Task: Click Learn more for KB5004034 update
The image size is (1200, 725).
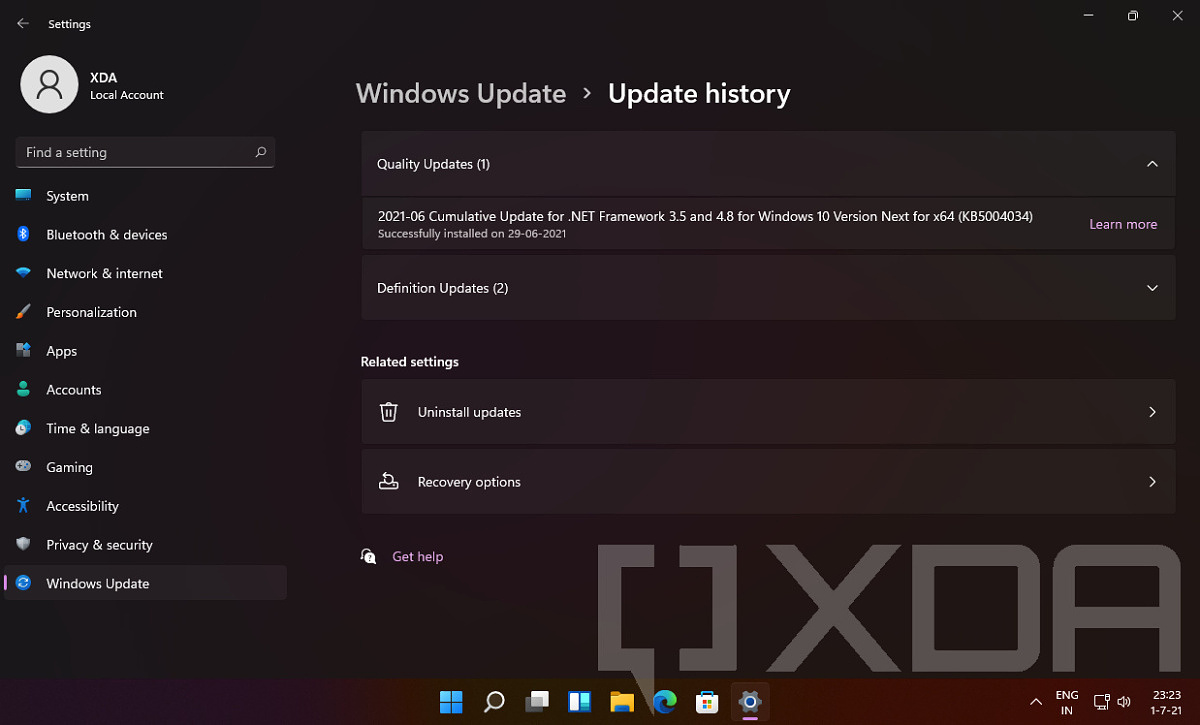Action: tap(1123, 224)
